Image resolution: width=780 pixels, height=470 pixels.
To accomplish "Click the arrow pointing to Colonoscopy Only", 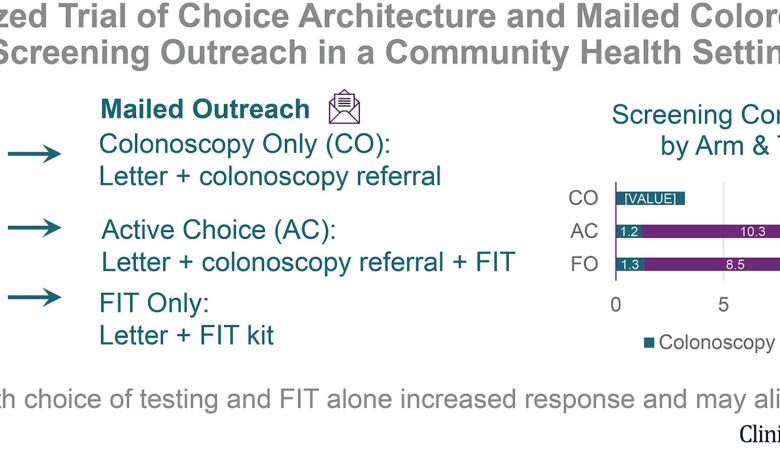I will [x=34, y=153].
